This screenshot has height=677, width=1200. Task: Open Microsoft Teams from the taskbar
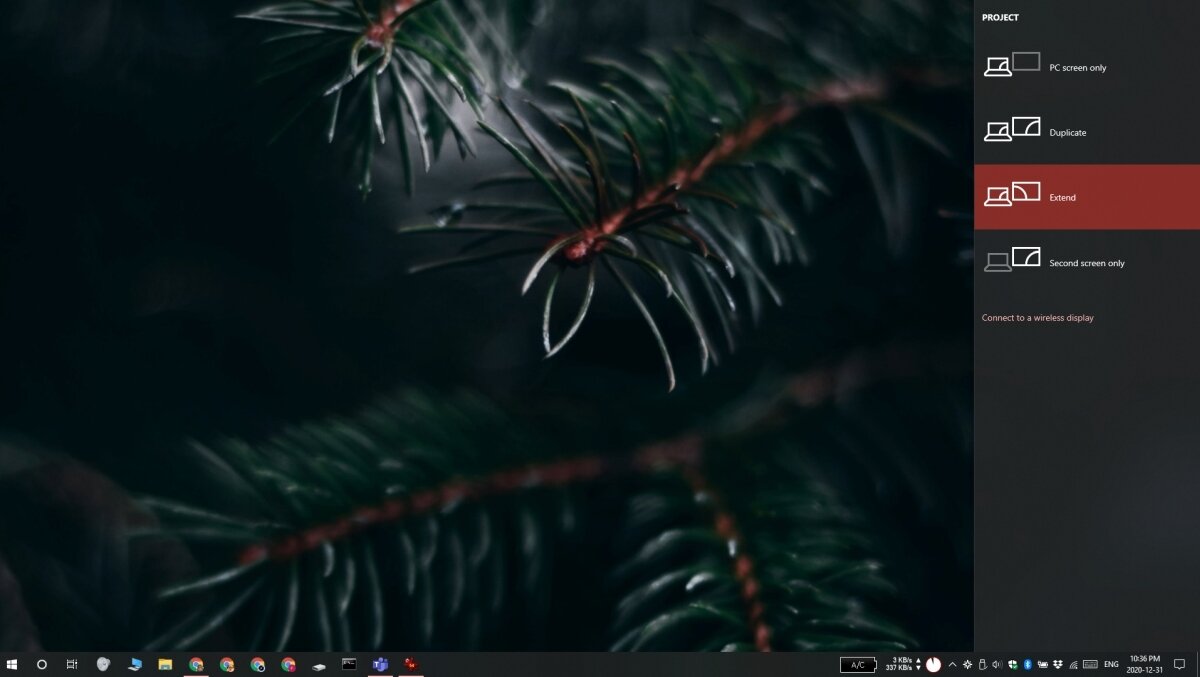[380, 663]
